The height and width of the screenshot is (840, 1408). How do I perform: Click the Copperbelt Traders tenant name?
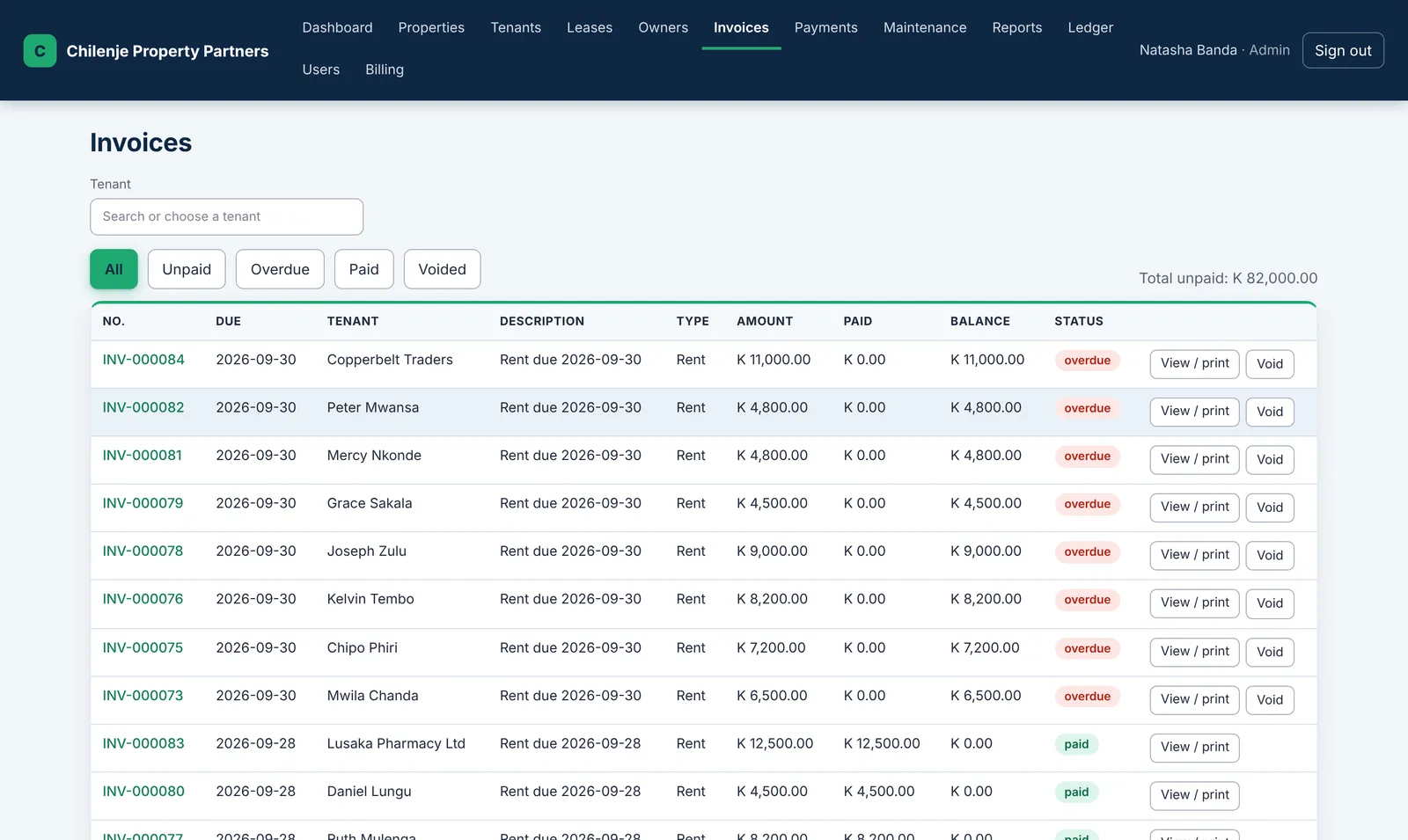[390, 360]
